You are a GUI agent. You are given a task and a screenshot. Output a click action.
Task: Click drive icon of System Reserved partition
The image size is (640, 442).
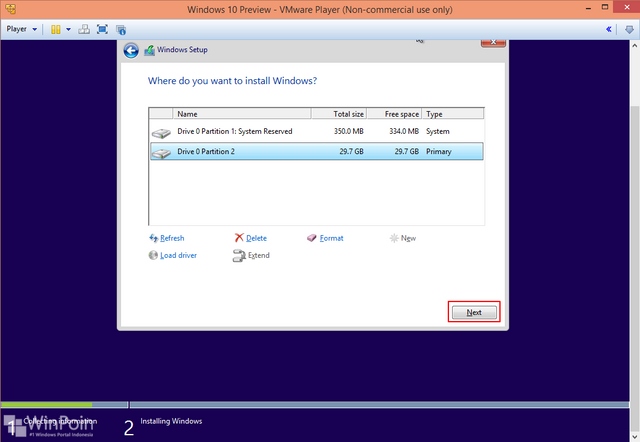pyautogui.click(x=161, y=133)
